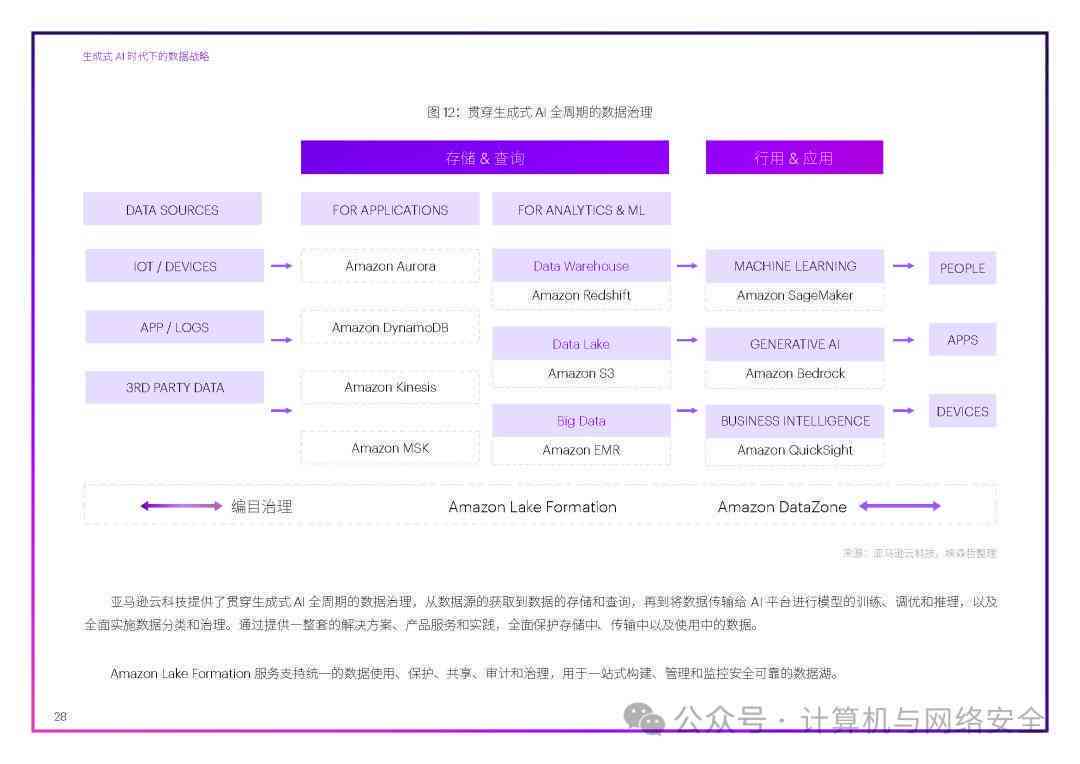Click the BUSINESS INTELLIGENCE box
1080x764 pixels.
(x=795, y=421)
